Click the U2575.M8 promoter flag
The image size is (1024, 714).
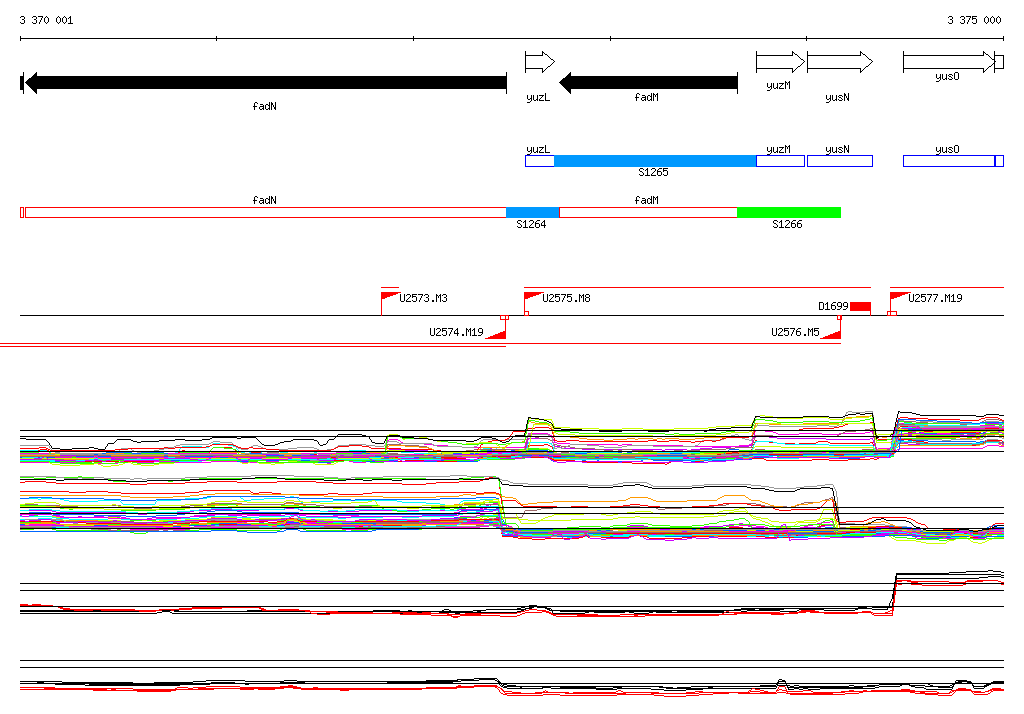[x=533, y=296]
